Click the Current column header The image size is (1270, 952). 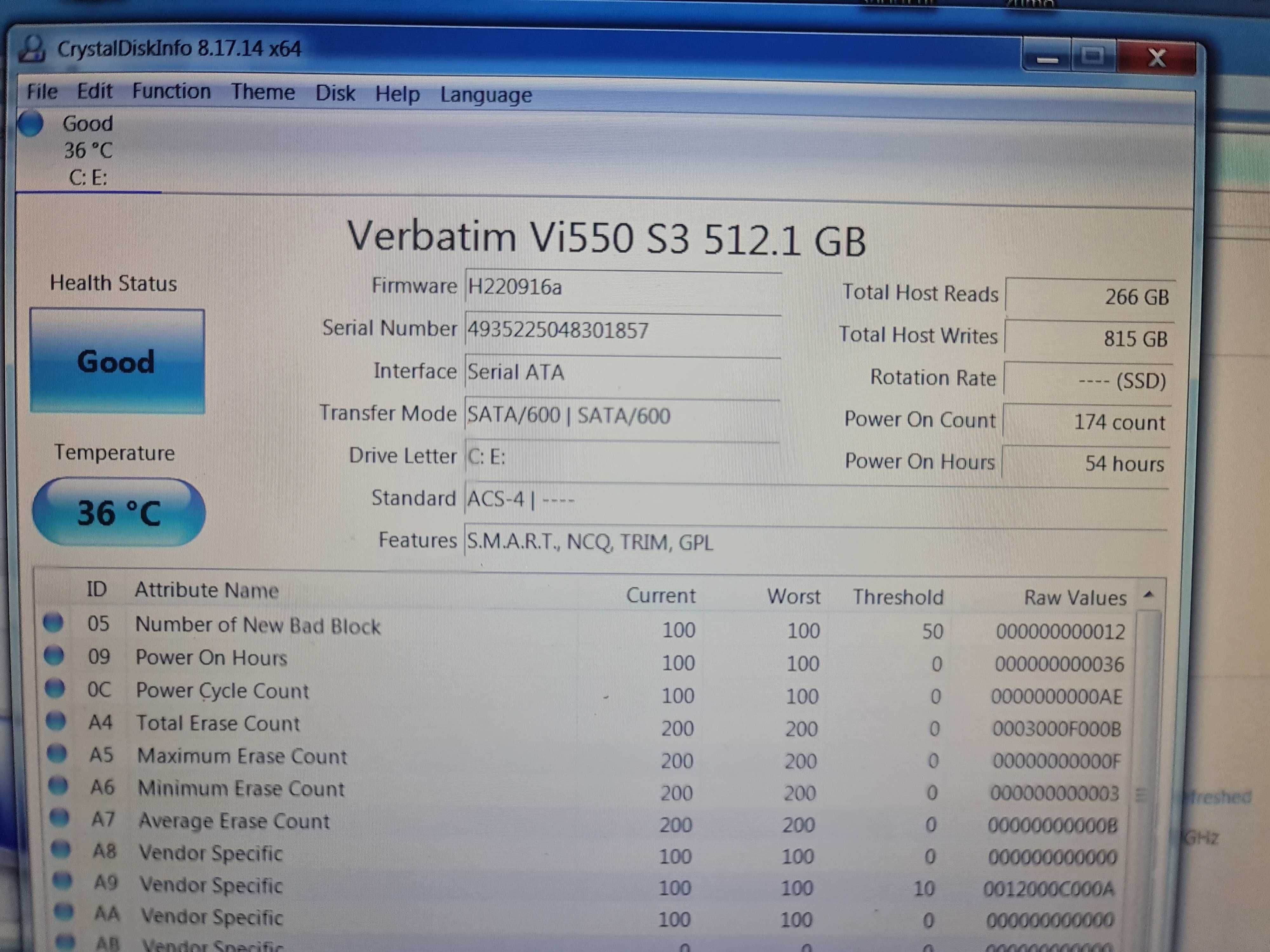click(x=660, y=595)
